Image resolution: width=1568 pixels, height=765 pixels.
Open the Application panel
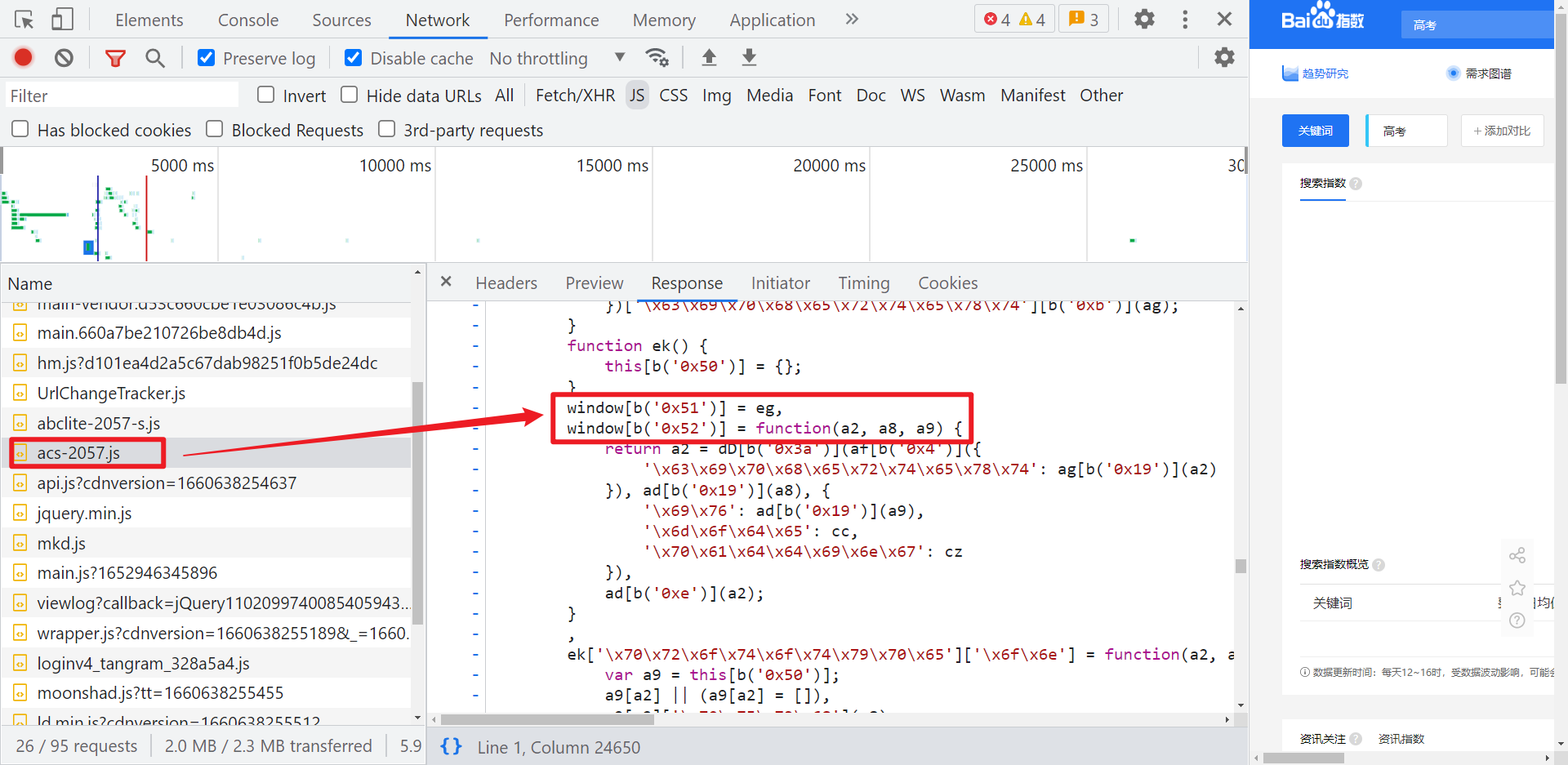coord(771,19)
